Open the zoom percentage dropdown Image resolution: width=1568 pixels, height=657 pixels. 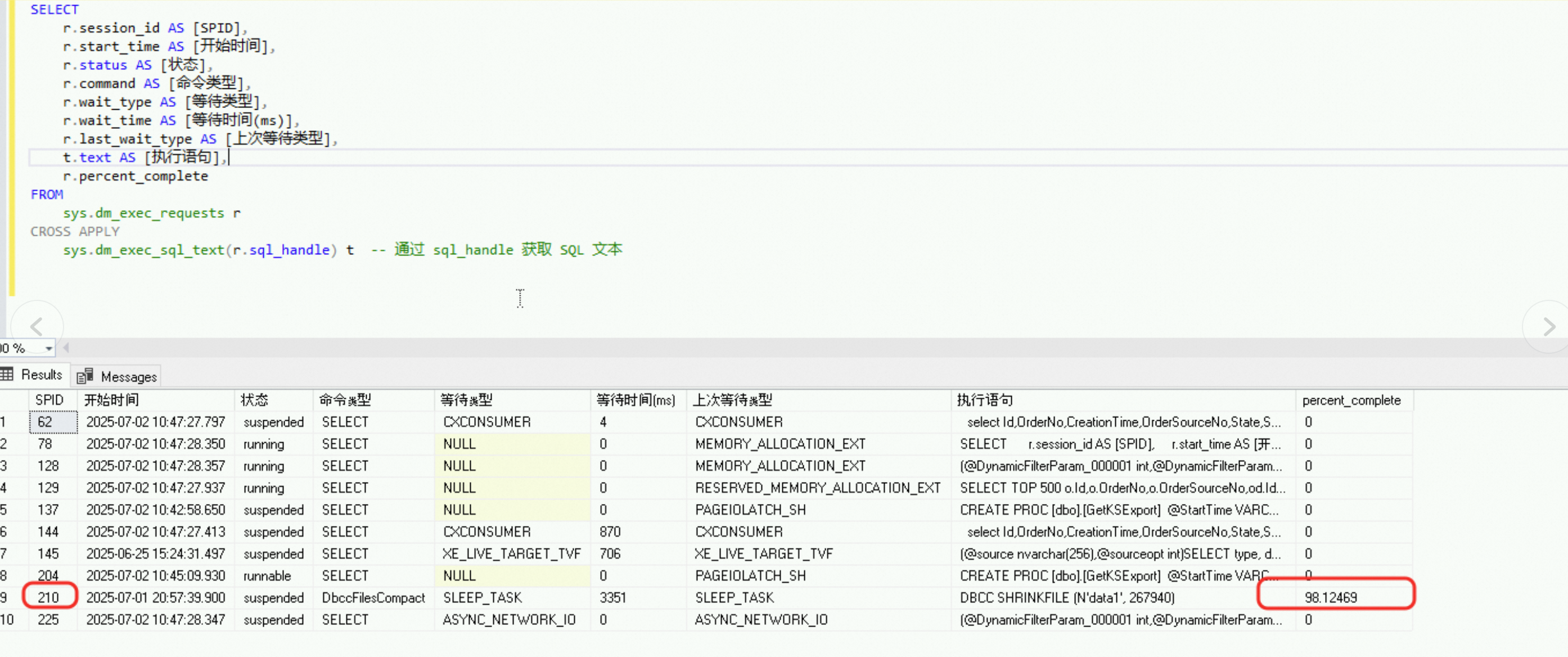pyautogui.click(x=48, y=348)
